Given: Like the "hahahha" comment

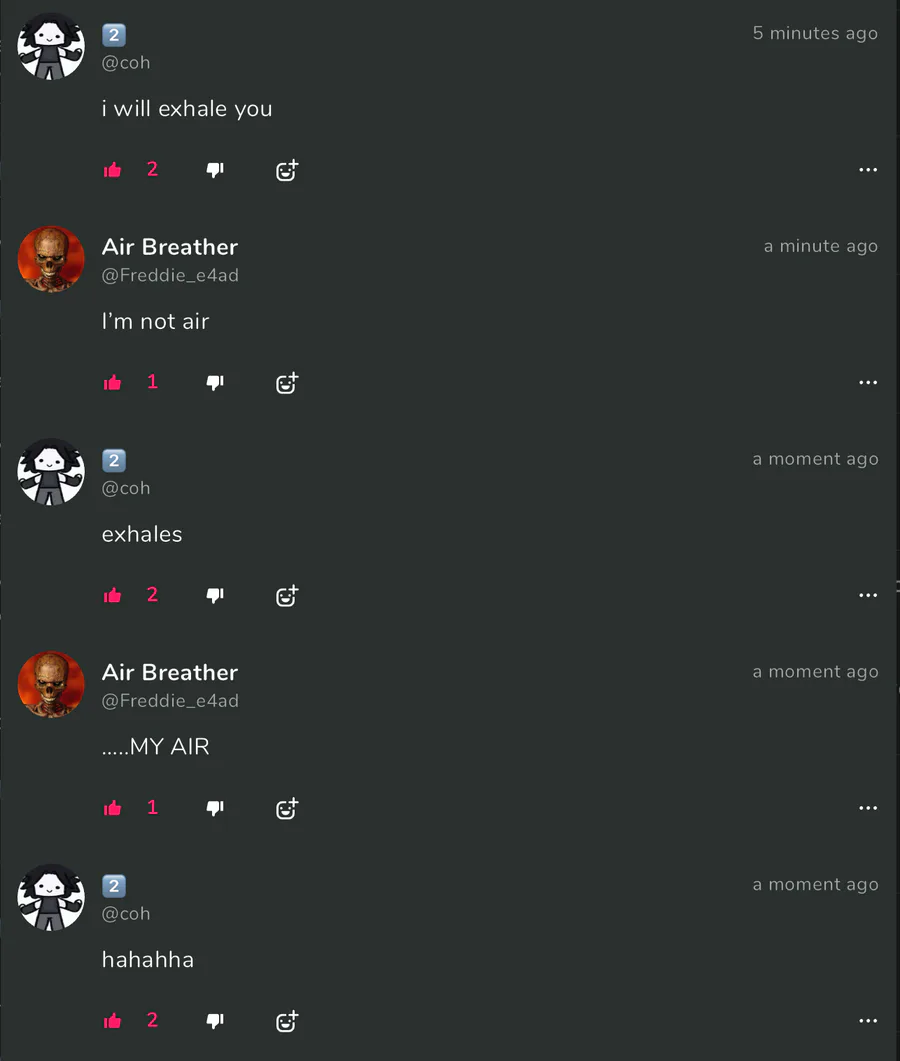Looking at the screenshot, I should point(112,1021).
